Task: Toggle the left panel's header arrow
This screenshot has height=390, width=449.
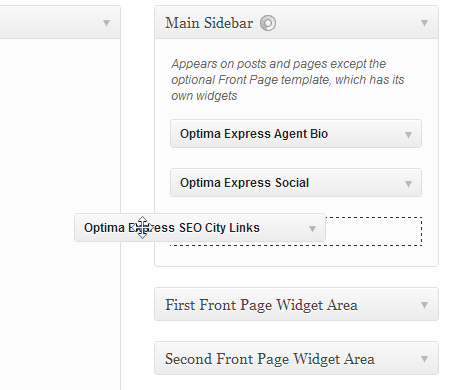Action: tap(106, 23)
